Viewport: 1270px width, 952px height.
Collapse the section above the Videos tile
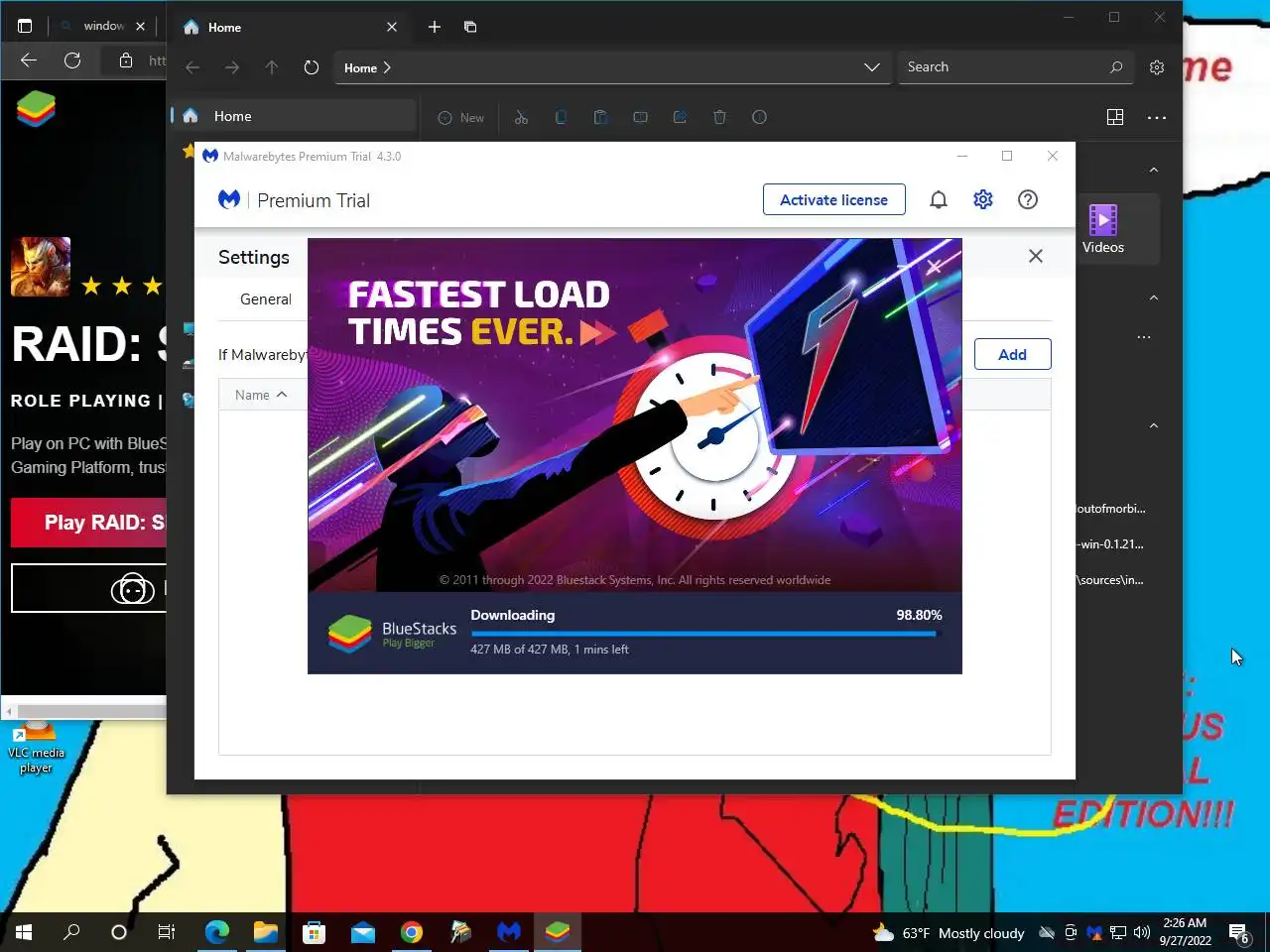tap(1154, 170)
